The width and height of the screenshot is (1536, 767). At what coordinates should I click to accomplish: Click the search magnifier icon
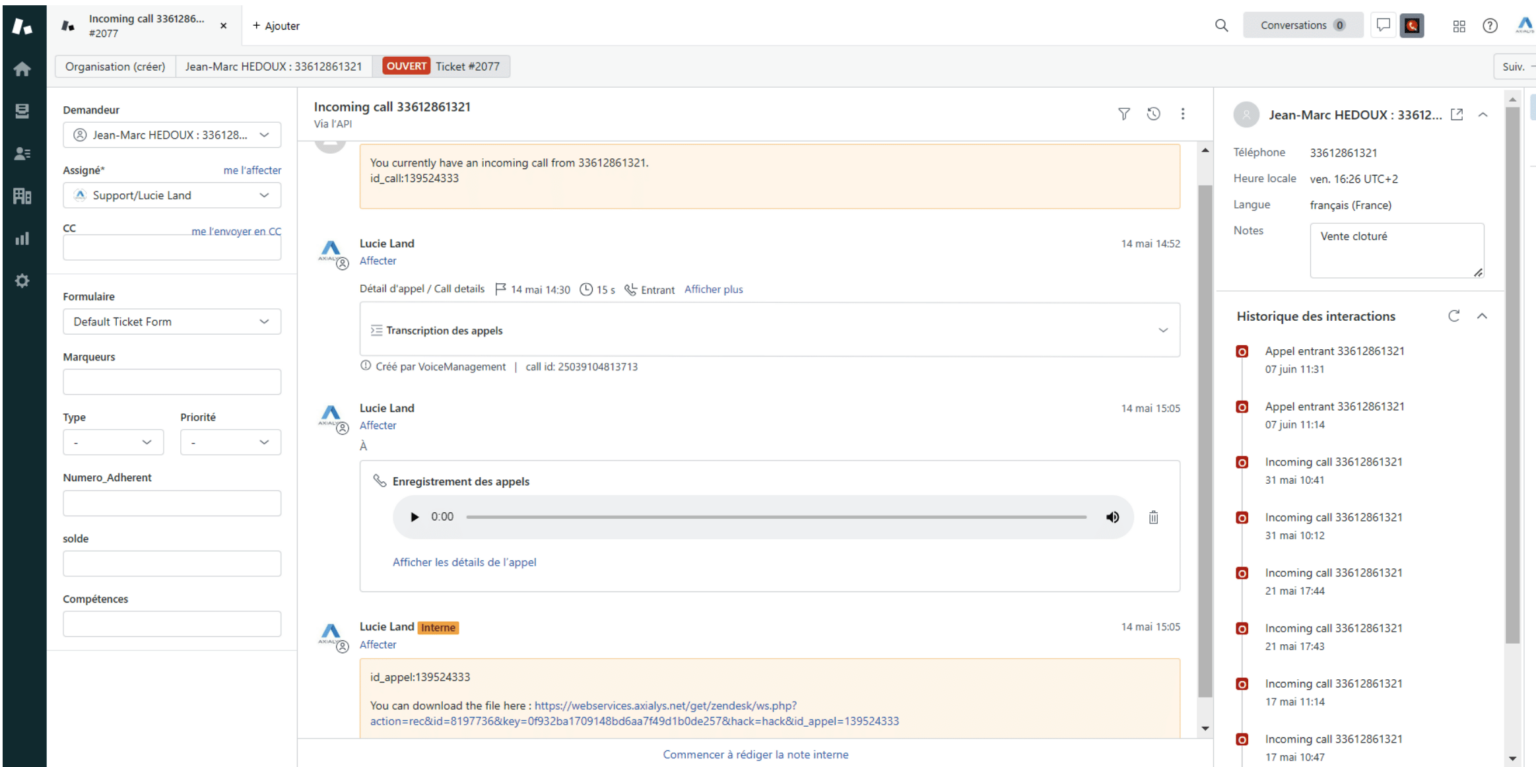click(x=1221, y=26)
